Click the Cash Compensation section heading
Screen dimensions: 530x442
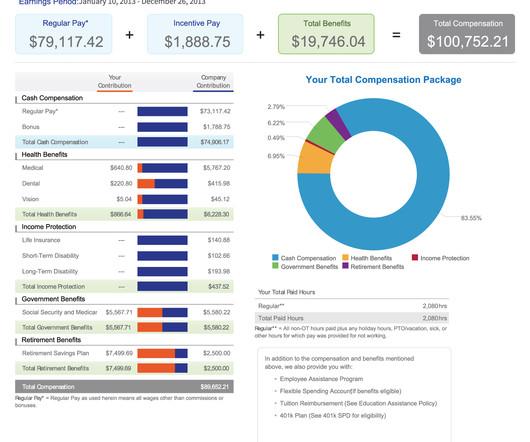[52, 98]
